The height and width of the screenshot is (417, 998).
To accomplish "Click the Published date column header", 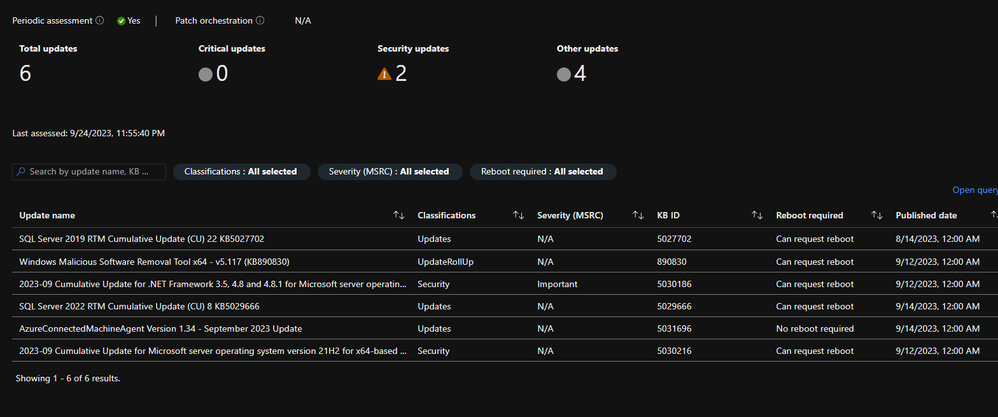I will 926,216.
